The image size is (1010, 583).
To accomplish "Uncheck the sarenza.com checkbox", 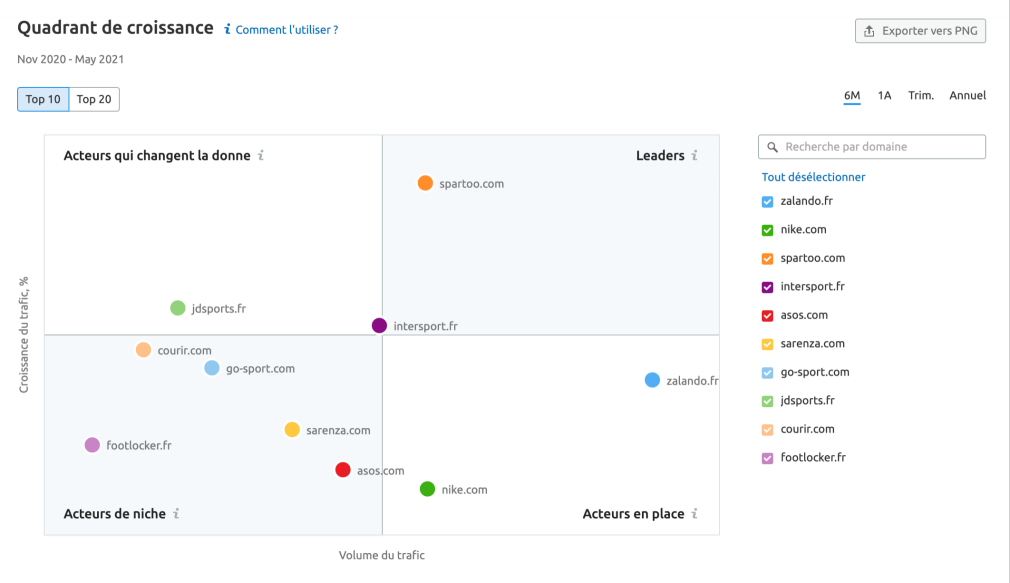I will pyautogui.click(x=767, y=344).
